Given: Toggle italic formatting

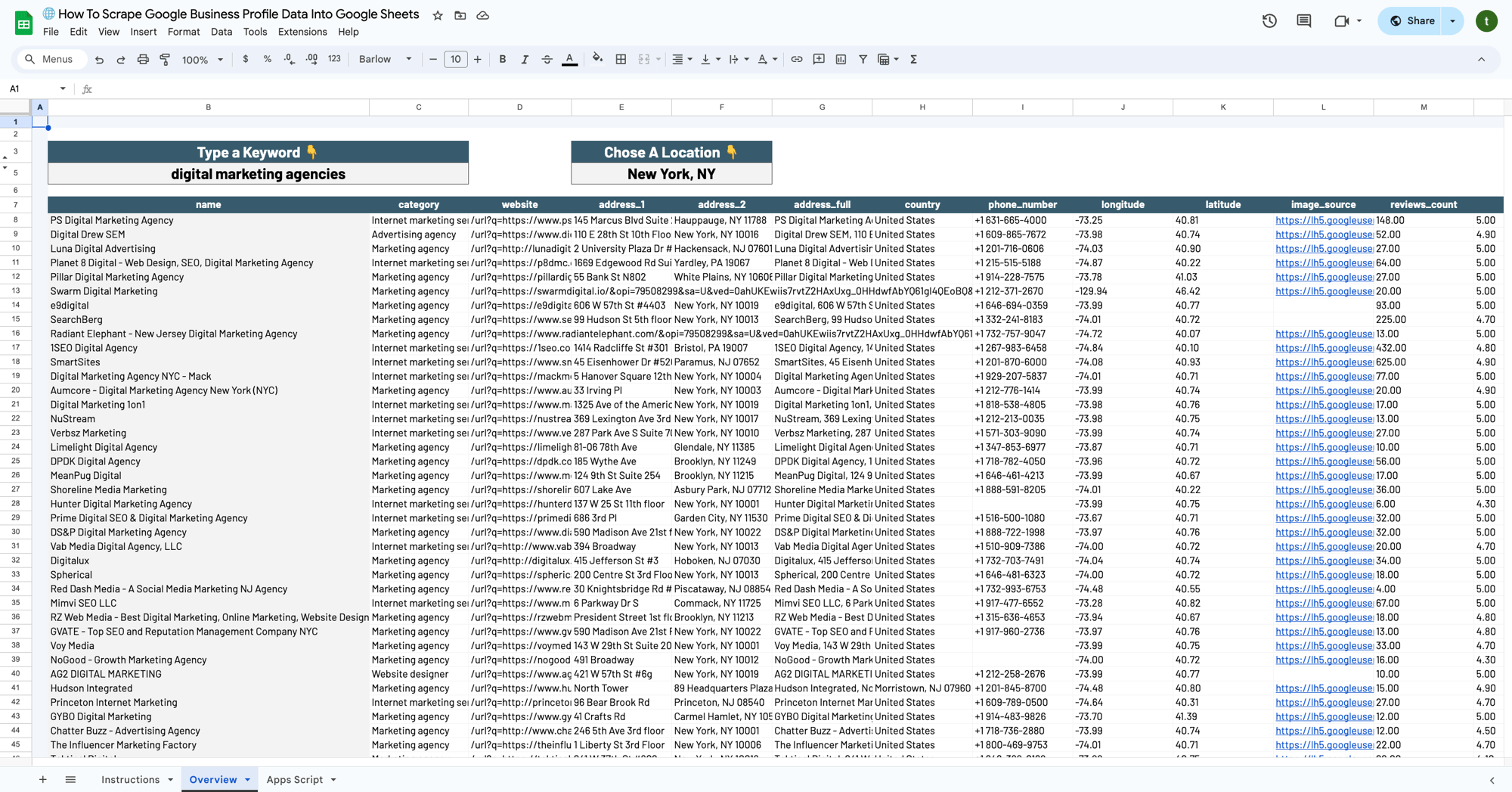Looking at the screenshot, I should point(525,59).
